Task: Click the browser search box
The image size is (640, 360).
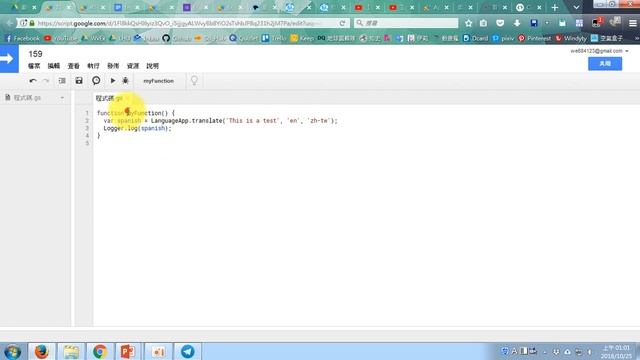Action: (406, 23)
